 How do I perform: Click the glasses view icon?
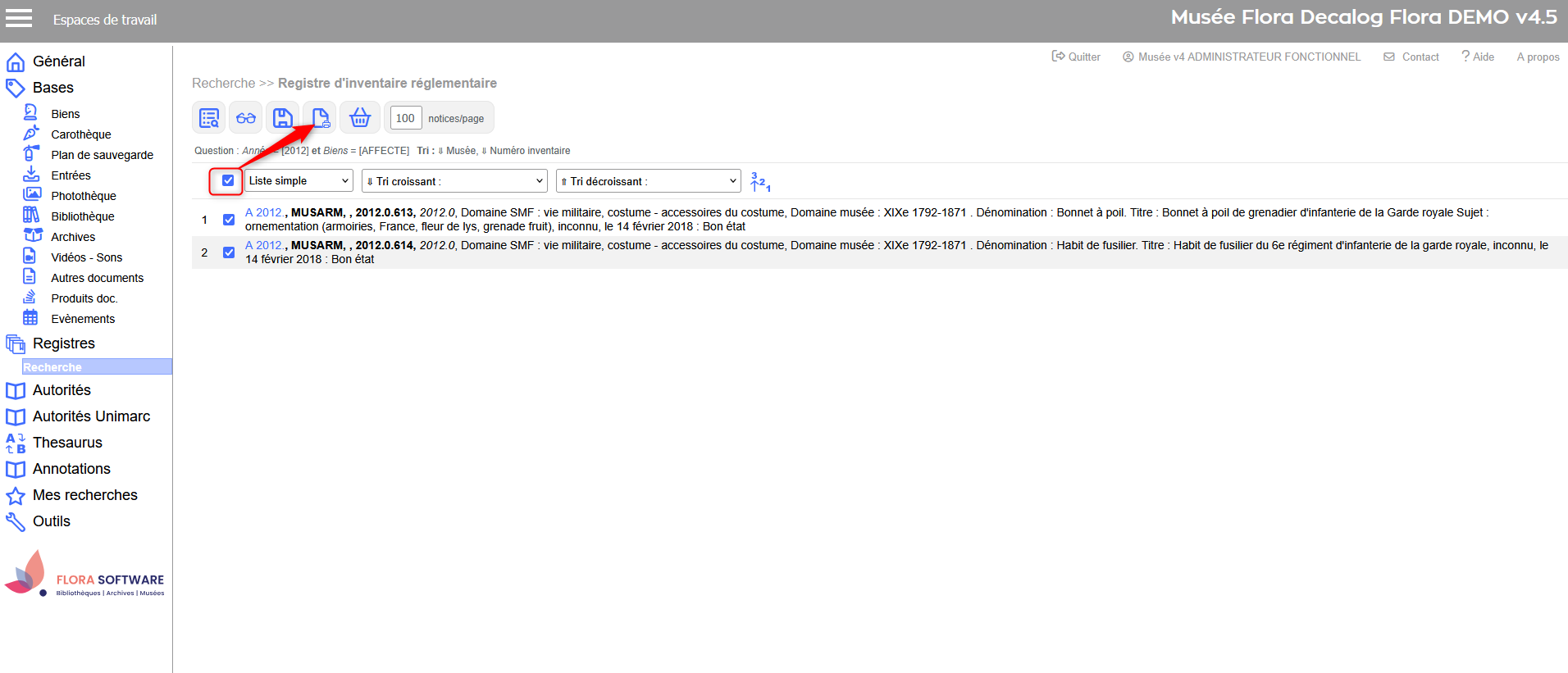click(246, 118)
